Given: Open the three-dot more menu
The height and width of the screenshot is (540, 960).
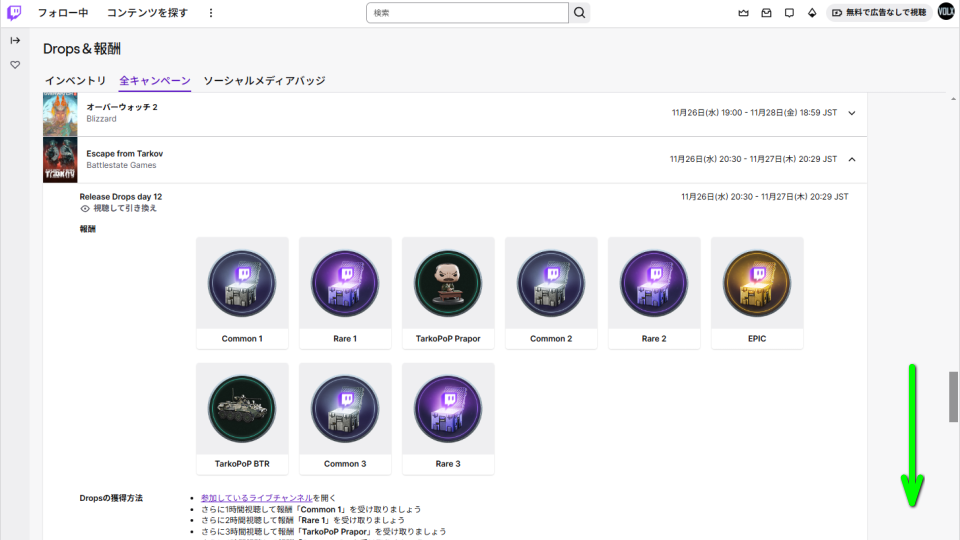Looking at the screenshot, I should point(211,13).
